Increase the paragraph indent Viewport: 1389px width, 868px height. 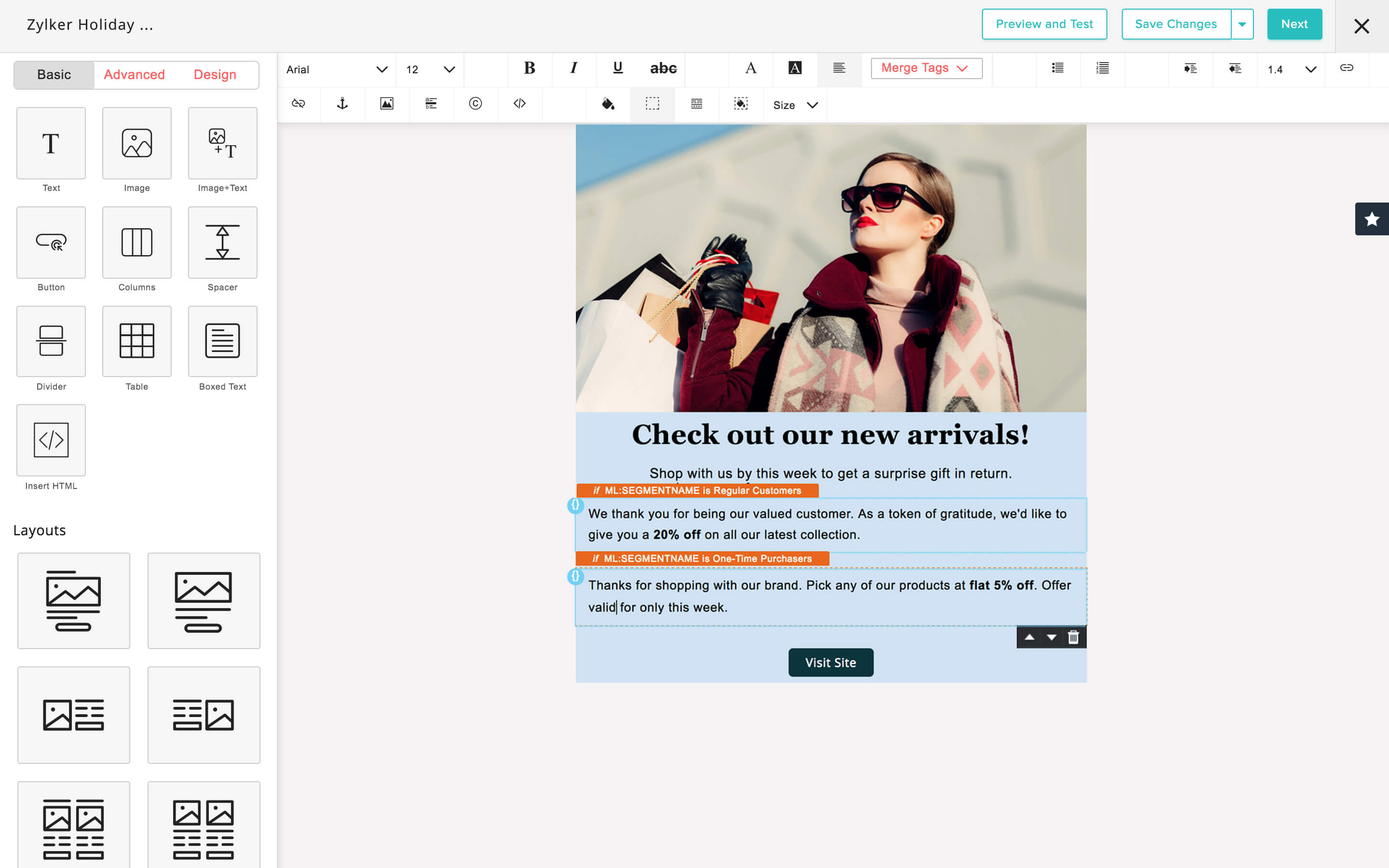click(x=1190, y=68)
